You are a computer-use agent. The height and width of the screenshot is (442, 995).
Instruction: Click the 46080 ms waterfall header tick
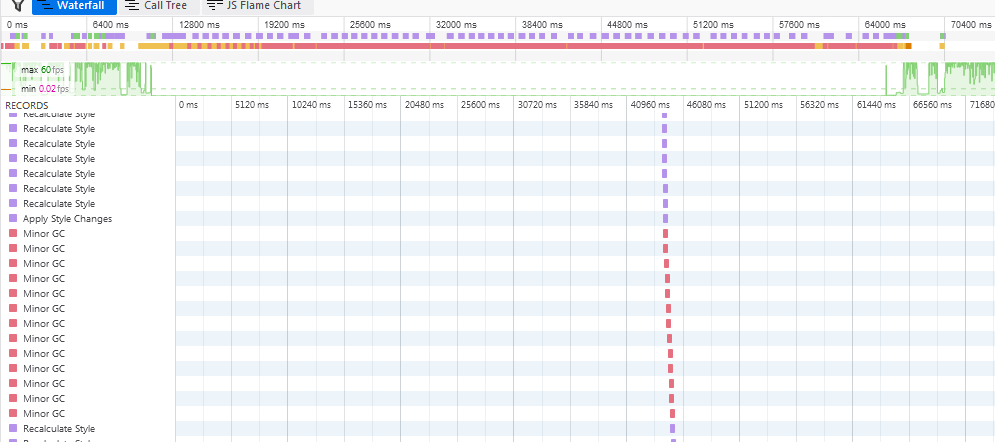click(703, 105)
